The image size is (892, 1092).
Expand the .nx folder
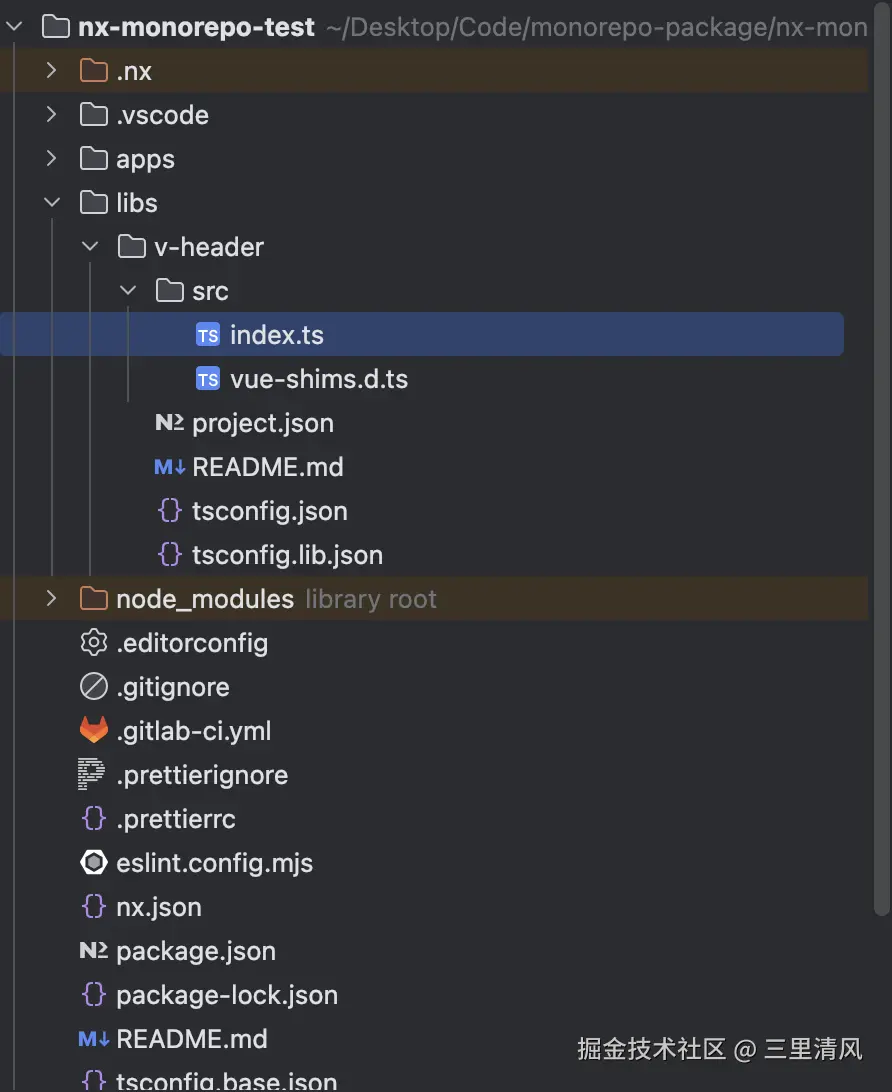(52, 71)
